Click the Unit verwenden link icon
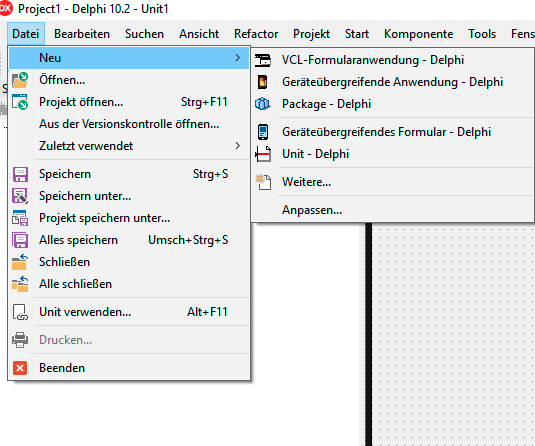Image resolution: width=535 pixels, height=446 pixels. pos(20,312)
